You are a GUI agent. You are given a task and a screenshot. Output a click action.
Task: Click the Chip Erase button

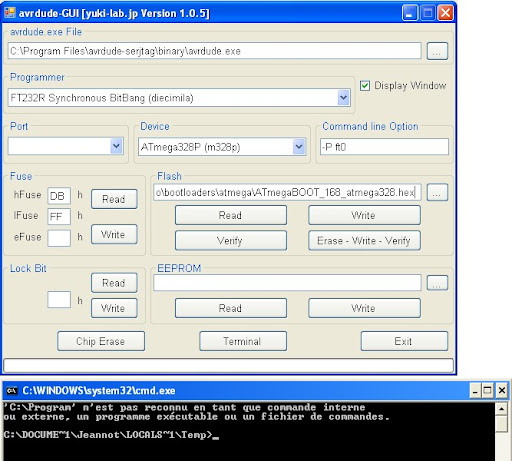(101, 341)
